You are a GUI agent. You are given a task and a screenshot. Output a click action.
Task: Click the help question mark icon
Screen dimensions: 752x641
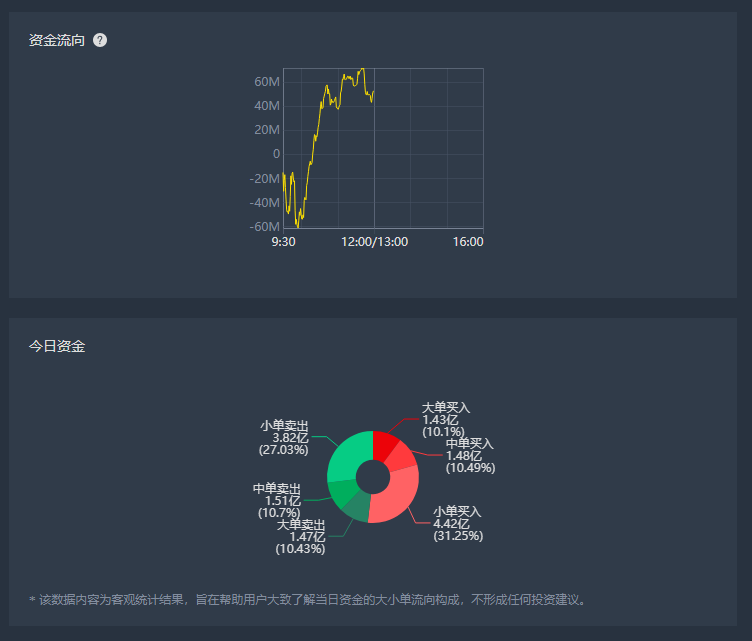click(x=100, y=40)
